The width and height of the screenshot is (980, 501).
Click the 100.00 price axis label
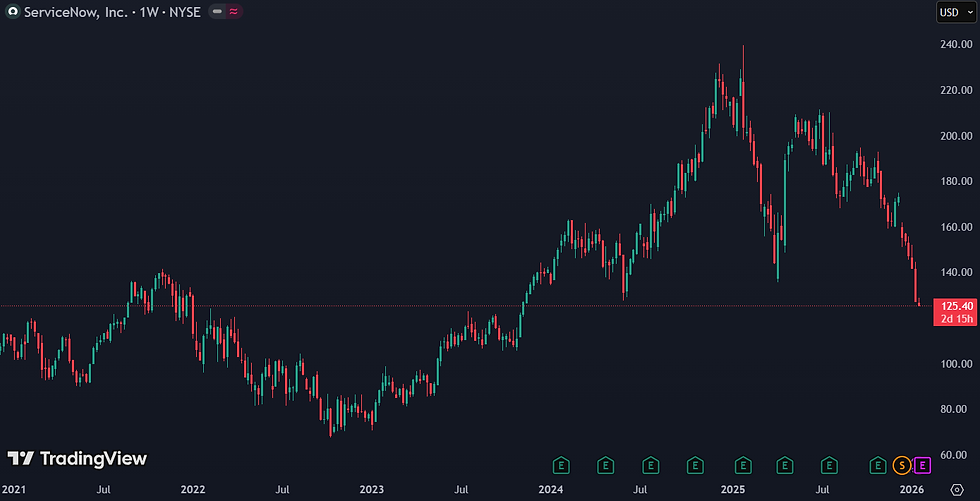pos(957,364)
